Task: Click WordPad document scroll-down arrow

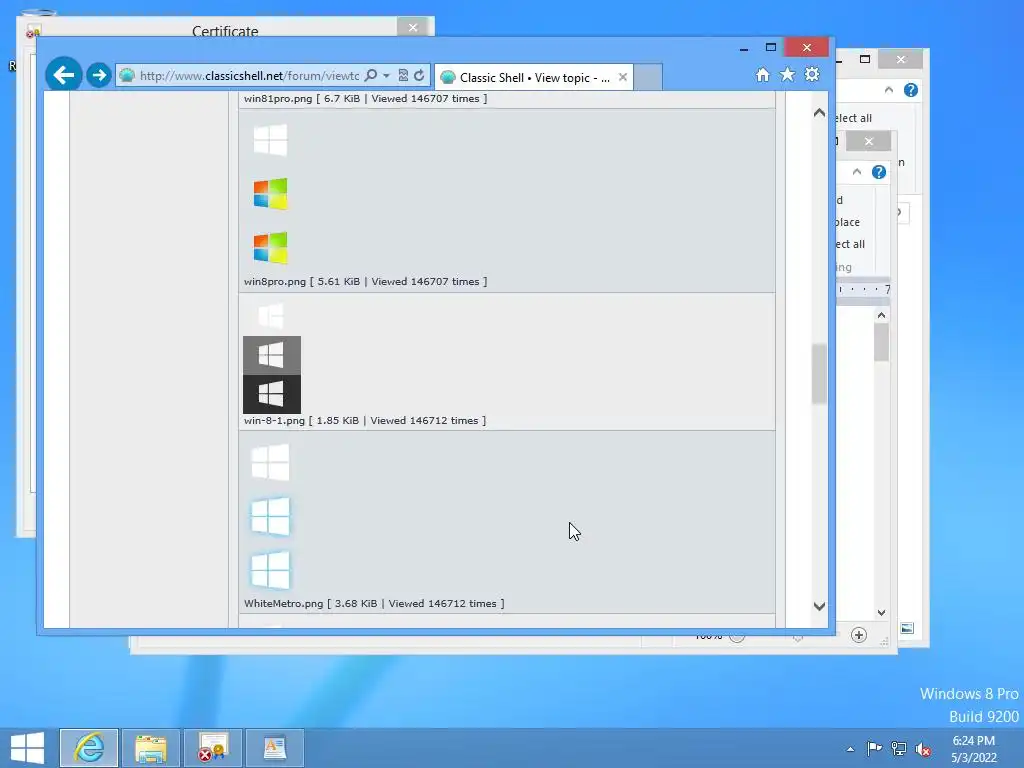Action: 881,613
